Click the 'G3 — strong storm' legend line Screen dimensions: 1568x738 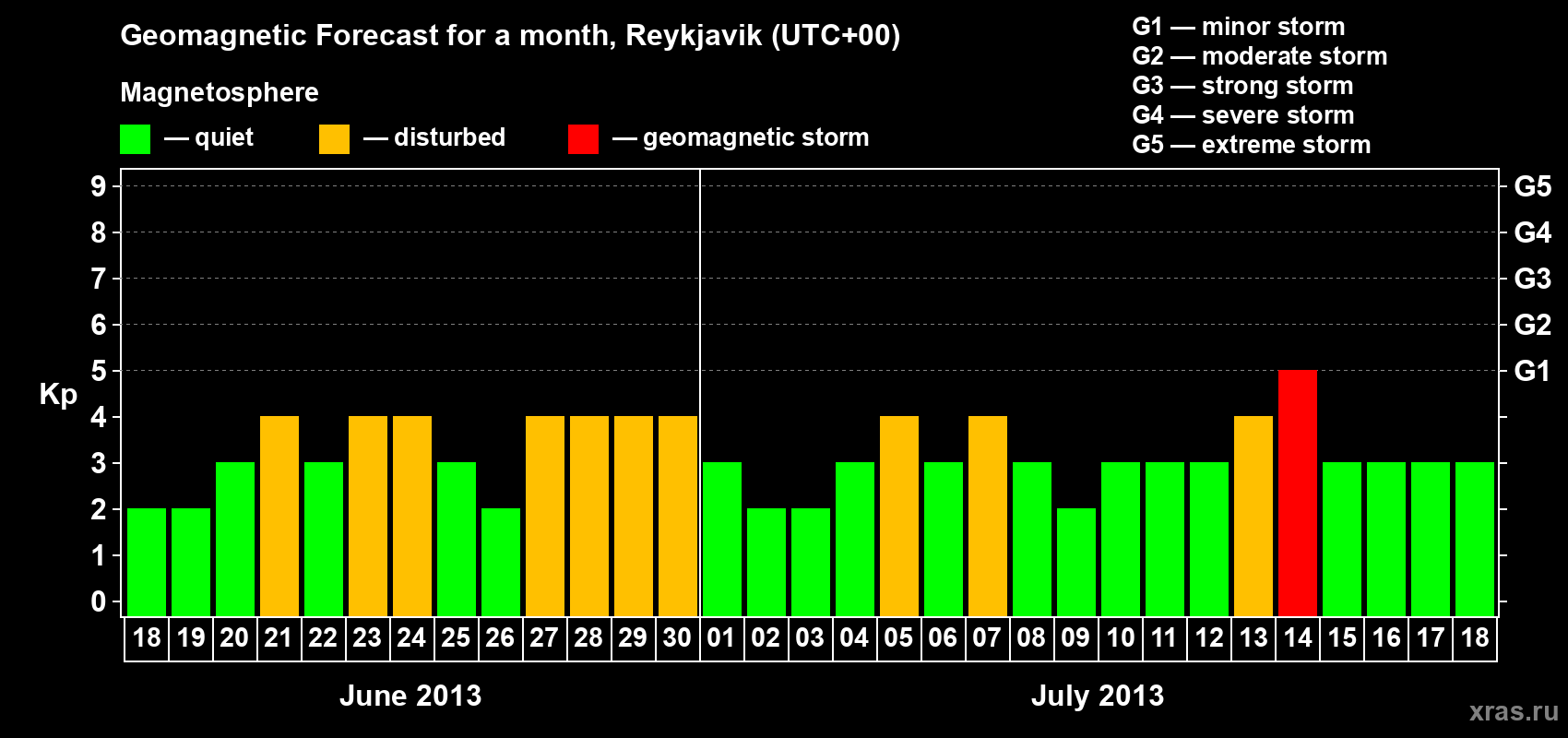1243,86
